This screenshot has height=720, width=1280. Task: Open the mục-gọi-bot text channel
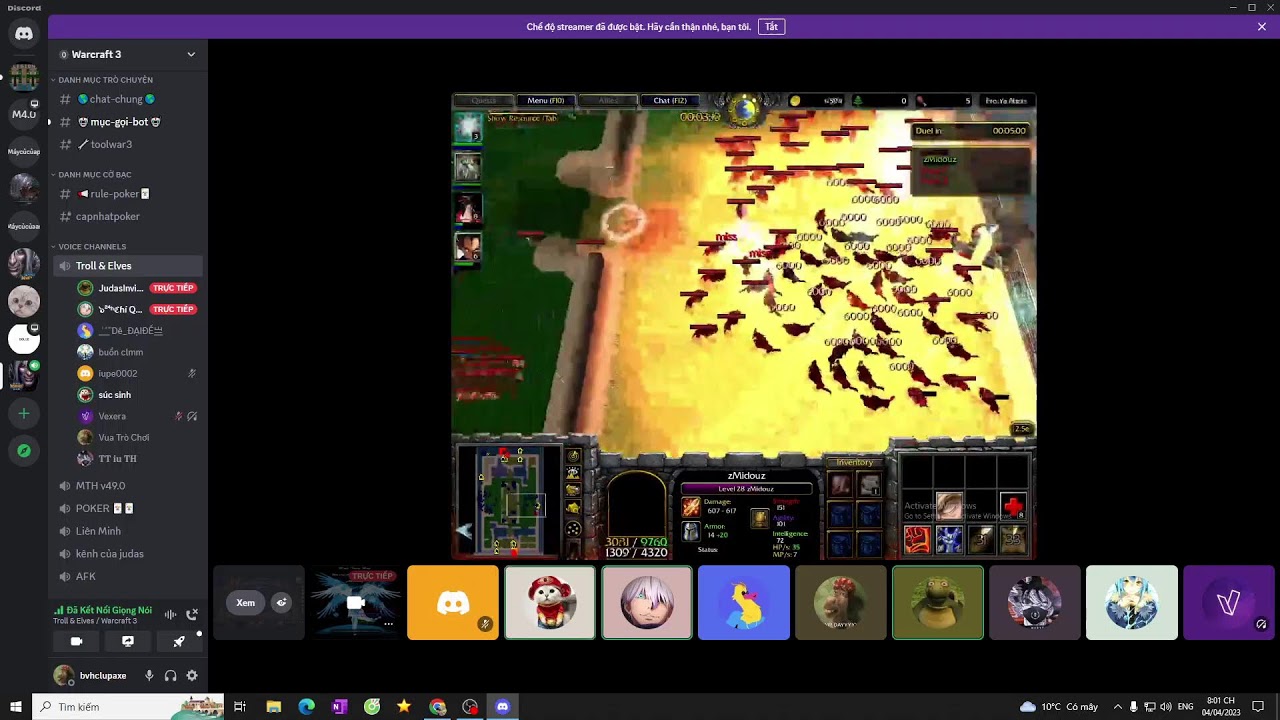click(x=128, y=122)
